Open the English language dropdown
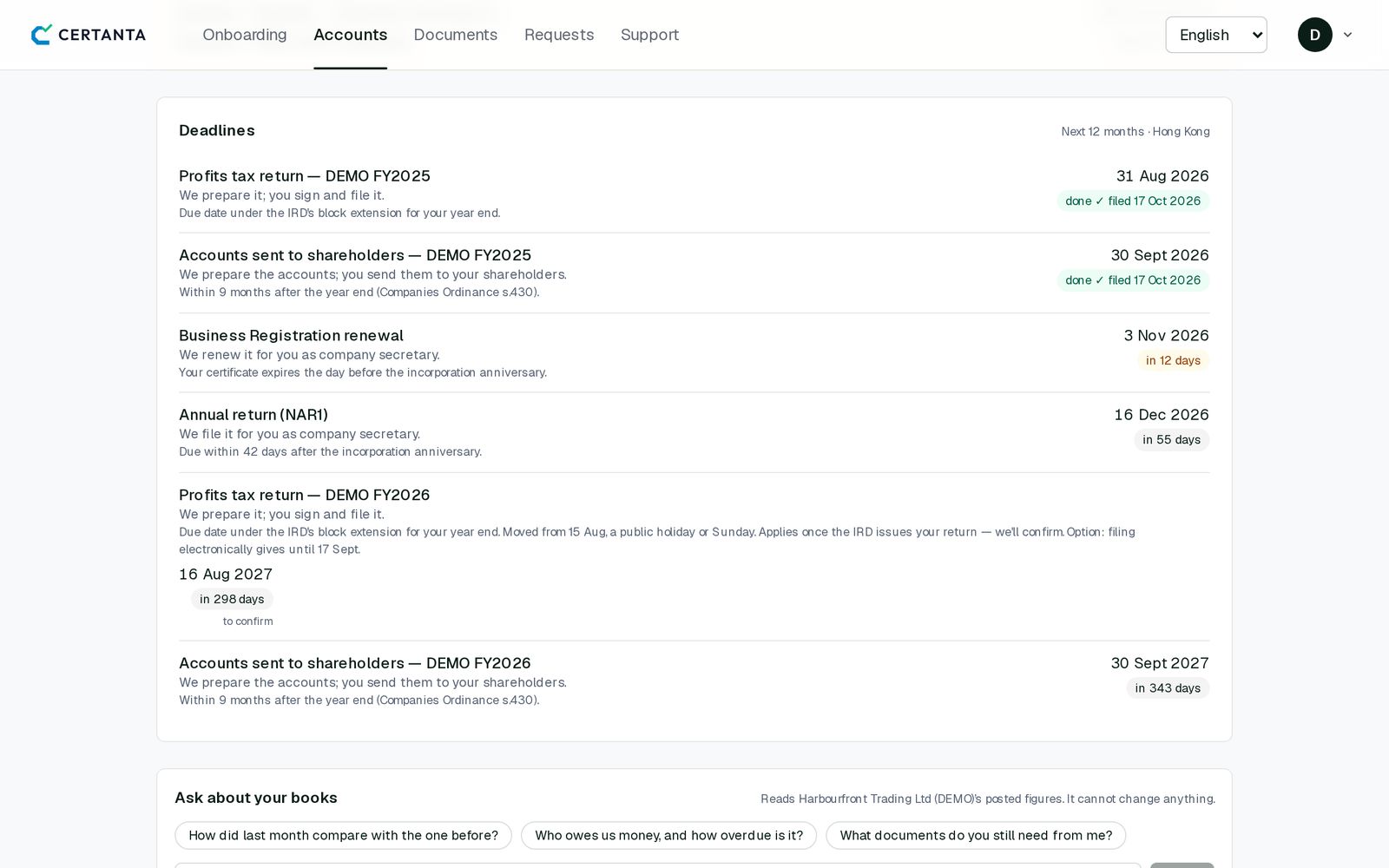Screen dimensions: 1389x868 coord(1215,35)
